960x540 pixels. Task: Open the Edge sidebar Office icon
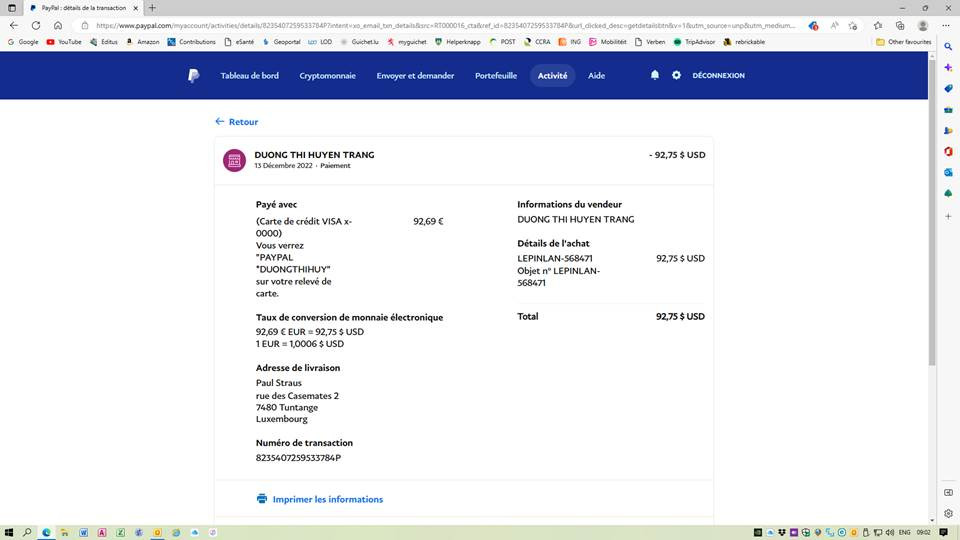(948, 151)
